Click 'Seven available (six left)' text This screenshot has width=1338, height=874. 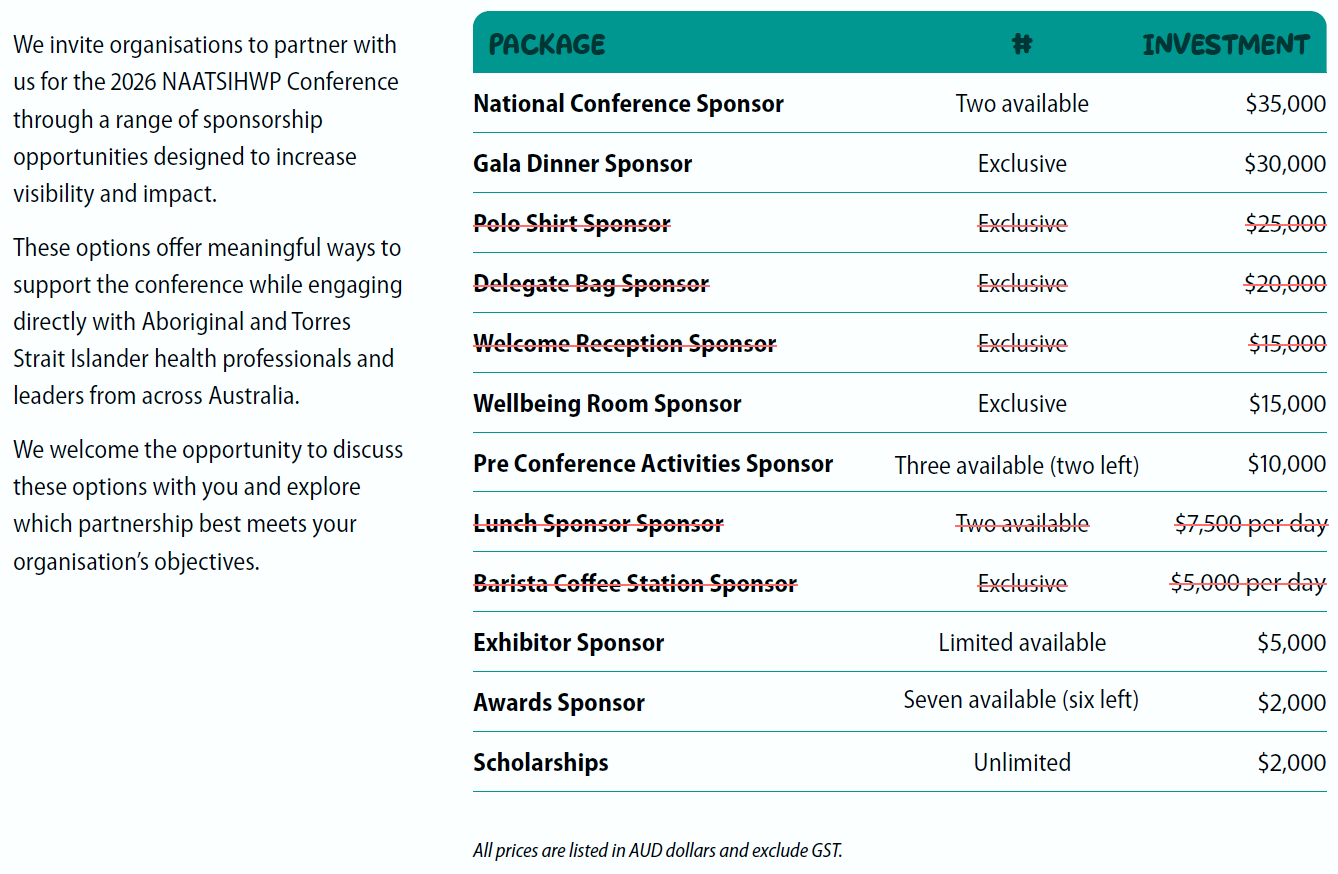[1021, 700]
